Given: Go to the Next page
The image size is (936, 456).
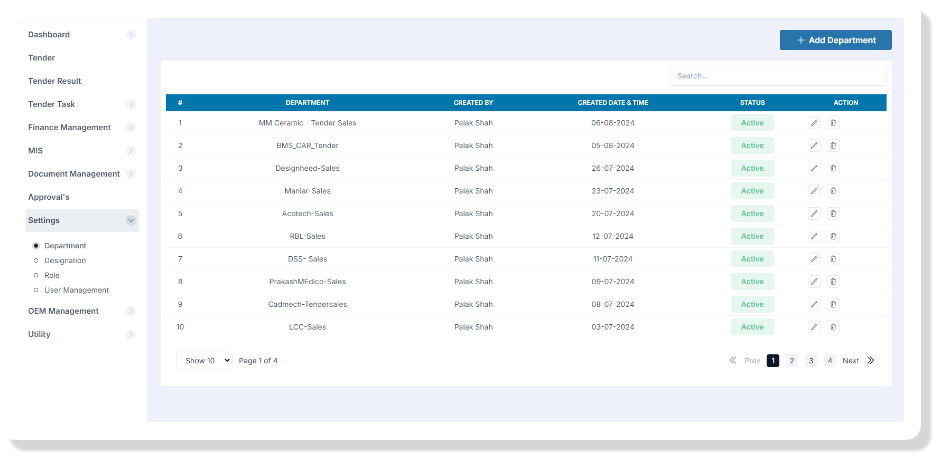Looking at the screenshot, I should [850, 361].
